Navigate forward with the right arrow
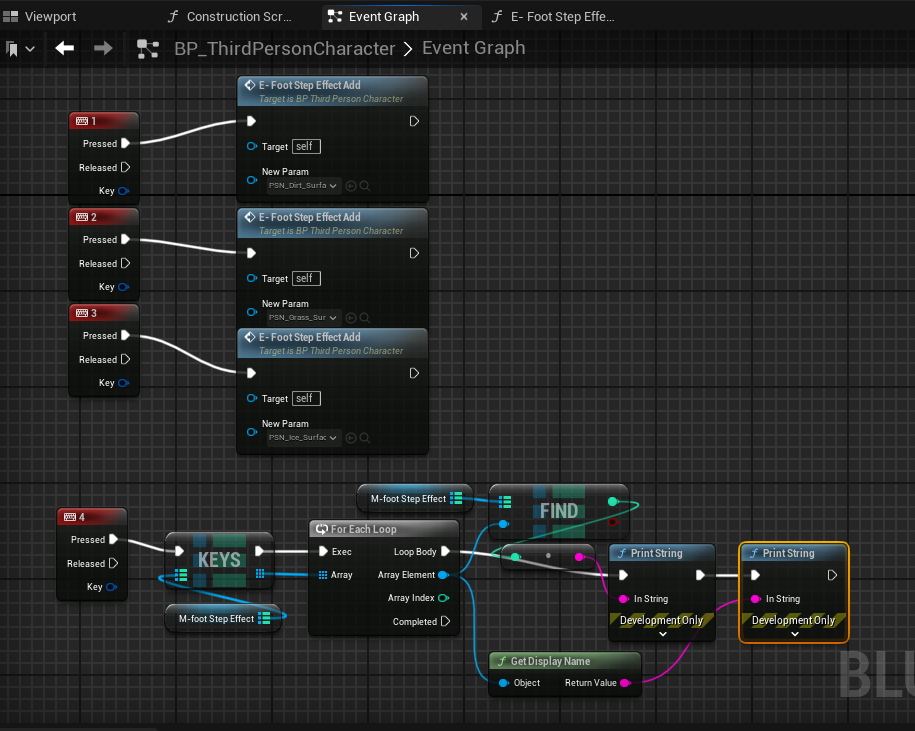Screen dimensions: 915x731 pyautogui.click(x=103, y=48)
